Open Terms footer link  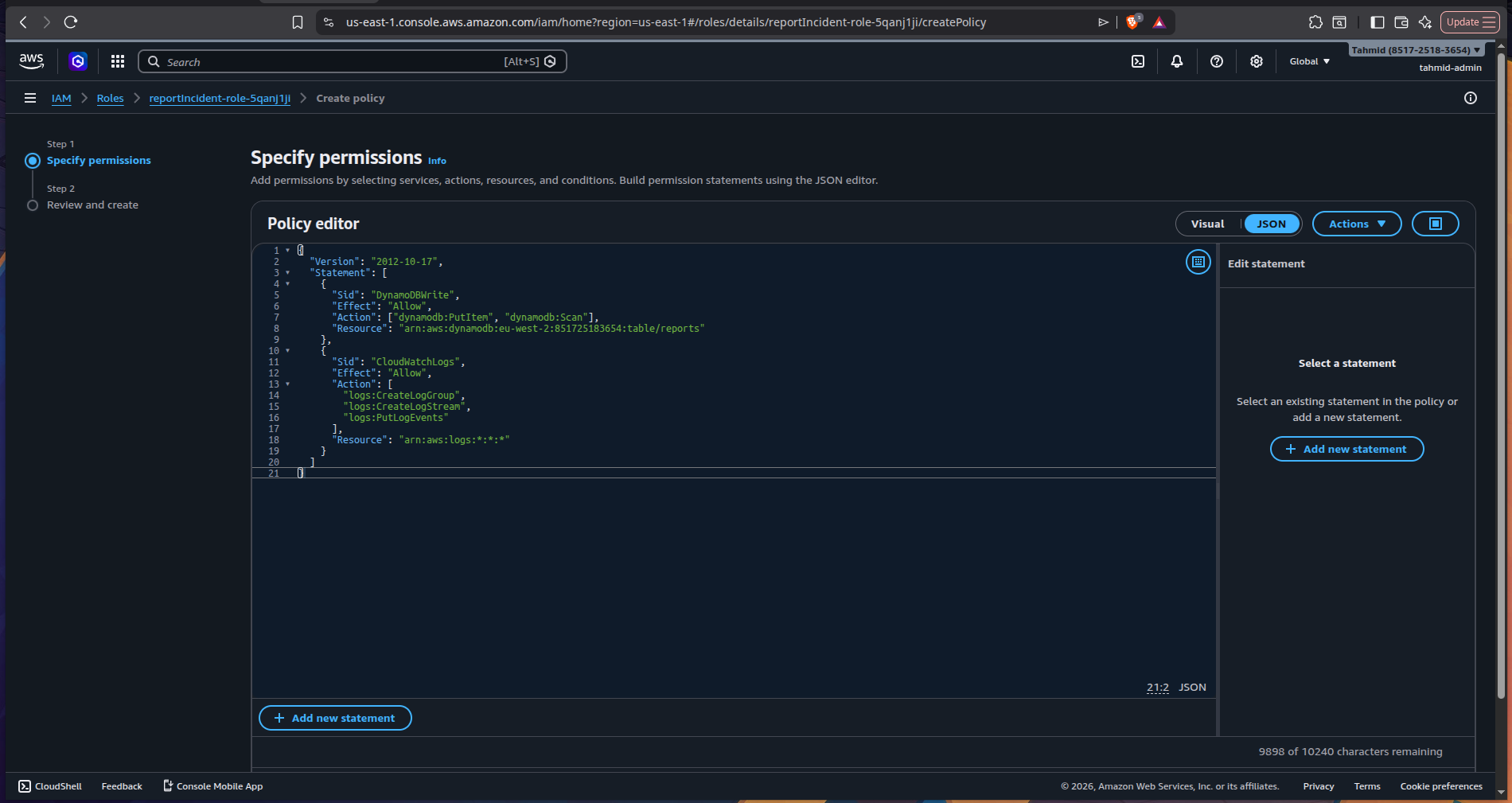tap(1367, 786)
